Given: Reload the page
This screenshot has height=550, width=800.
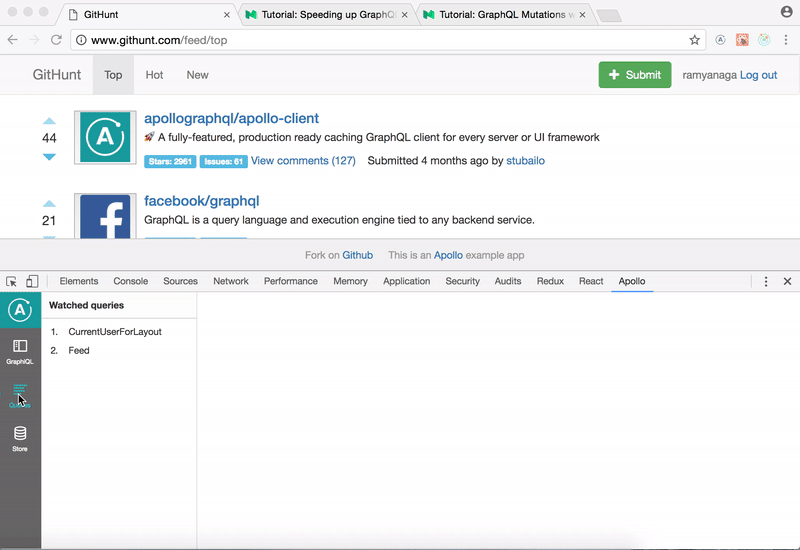Looking at the screenshot, I should pyautogui.click(x=56, y=40).
